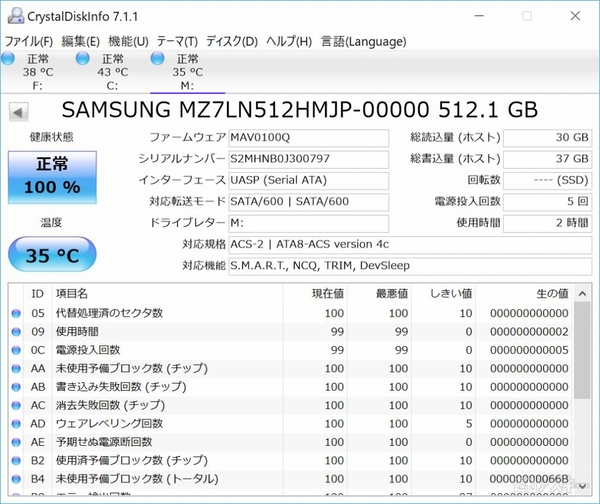Click the CrystalDiskInfo title bar icon
Image resolution: width=600 pixels, height=504 pixels.
(x=16, y=16)
